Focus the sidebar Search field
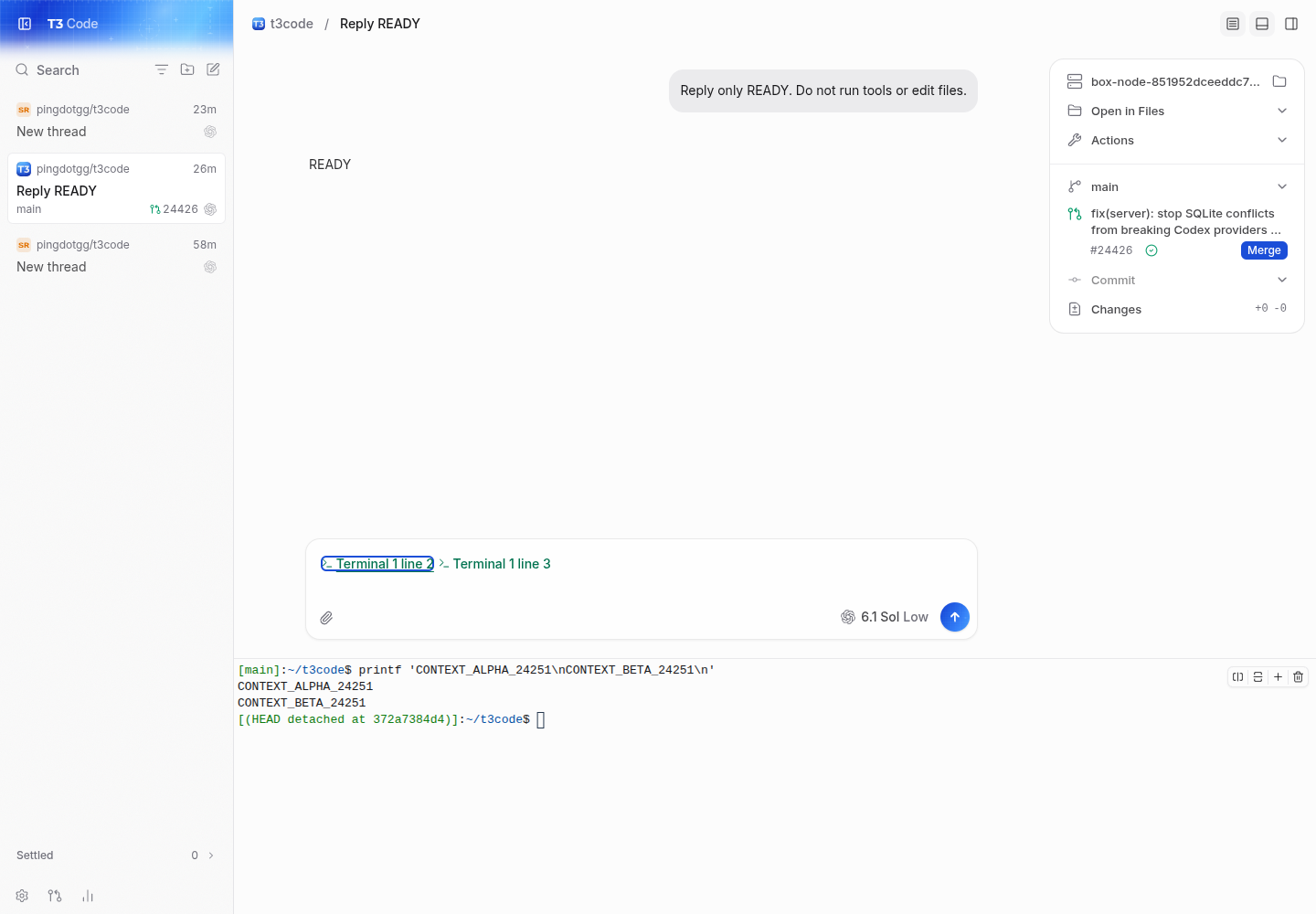 tap(80, 70)
